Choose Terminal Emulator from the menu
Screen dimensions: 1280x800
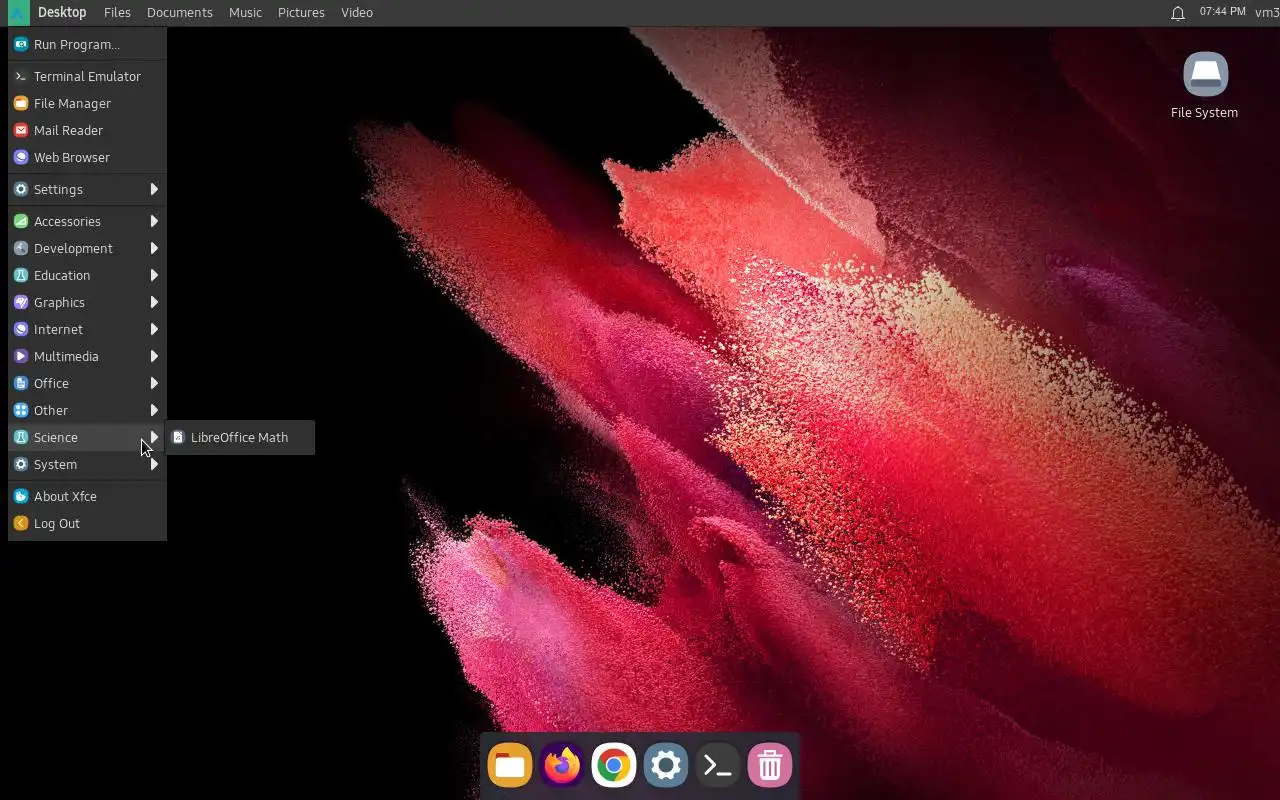87,76
